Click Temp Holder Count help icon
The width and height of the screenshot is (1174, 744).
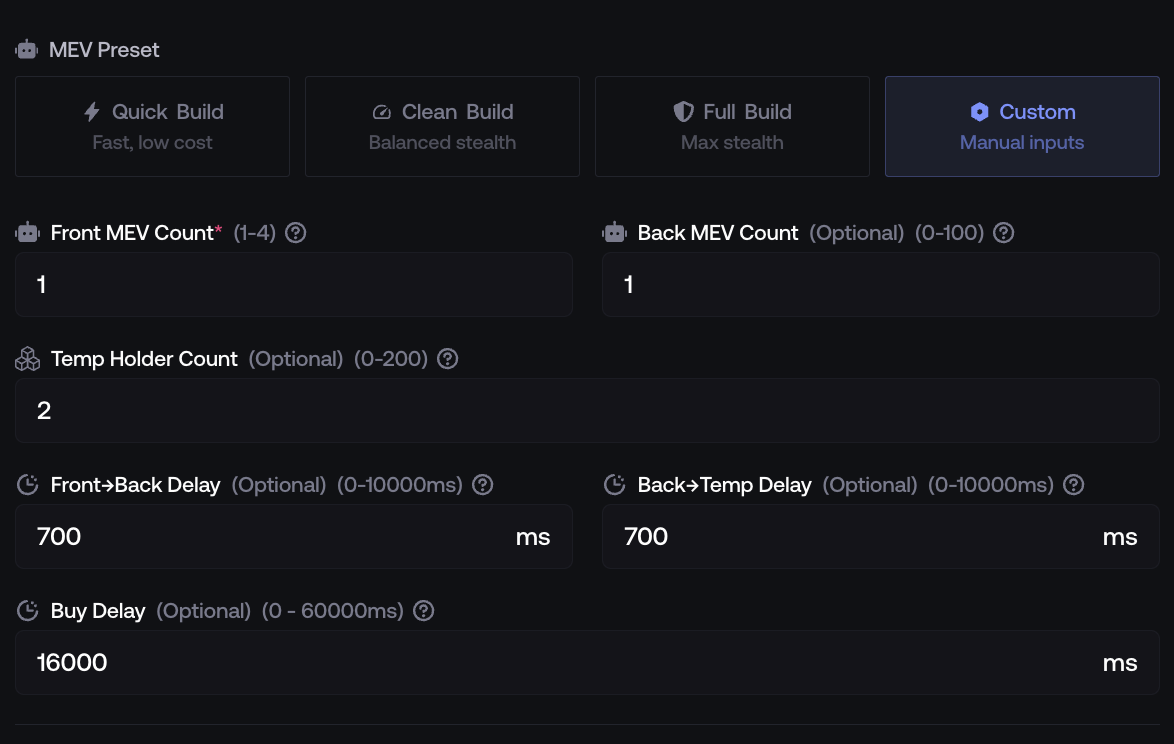(x=448, y=359)
